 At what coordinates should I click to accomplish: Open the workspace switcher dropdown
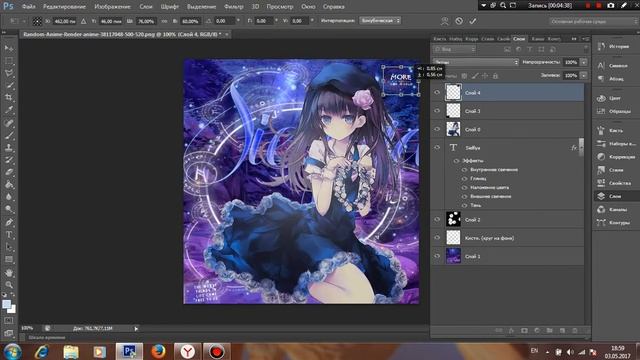point(593,21)
